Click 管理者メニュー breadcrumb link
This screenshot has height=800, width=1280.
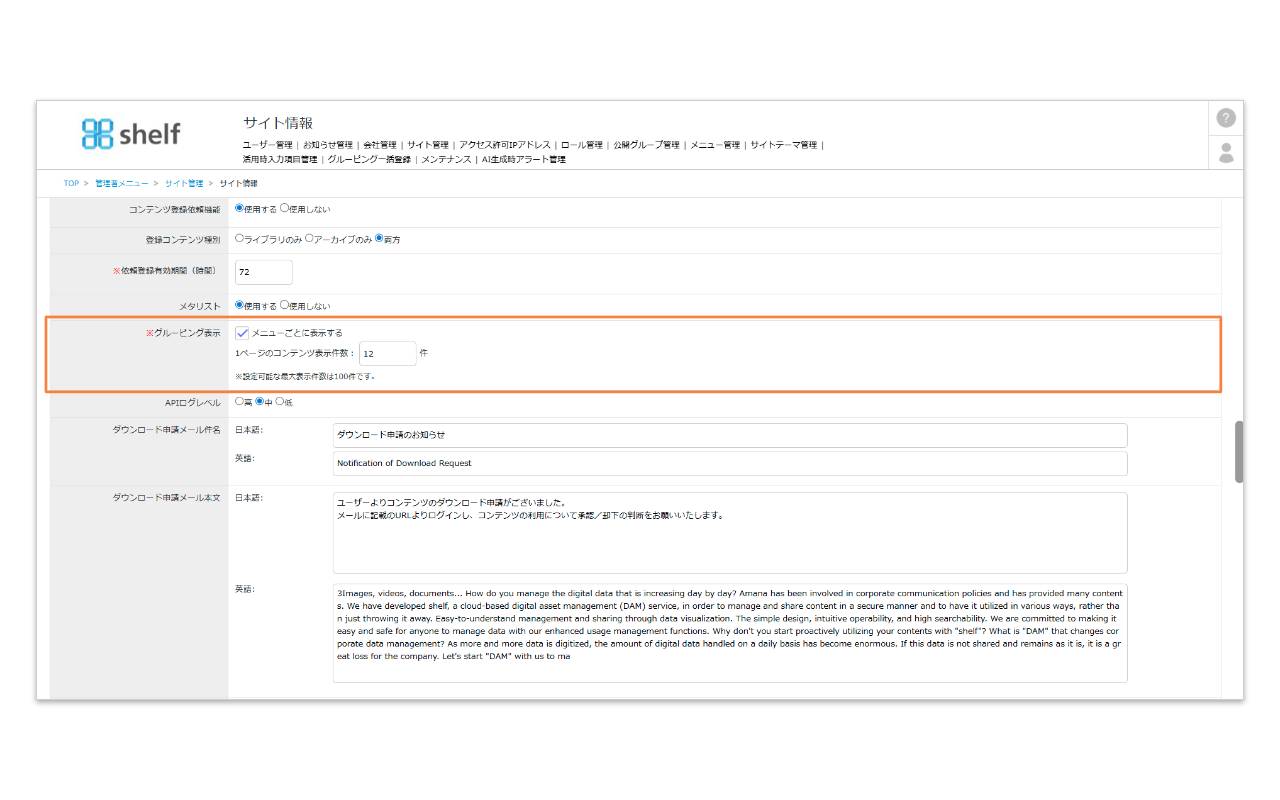click(122, 184)
